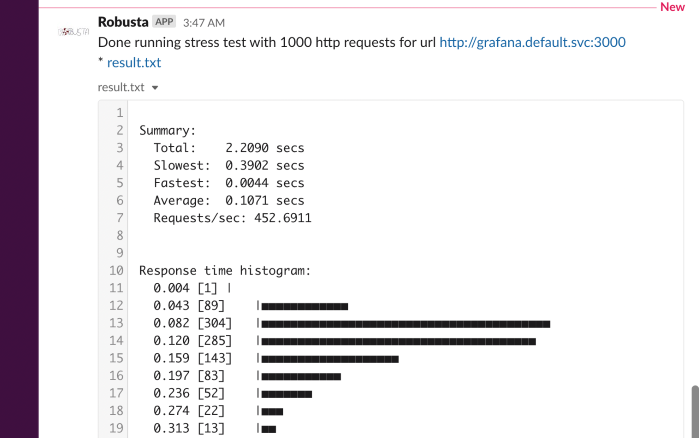Viewport: 700px width, 438px height.
Task: Click the vertical scrollbar thumb in messages
Action: click(x=695, y=411)
